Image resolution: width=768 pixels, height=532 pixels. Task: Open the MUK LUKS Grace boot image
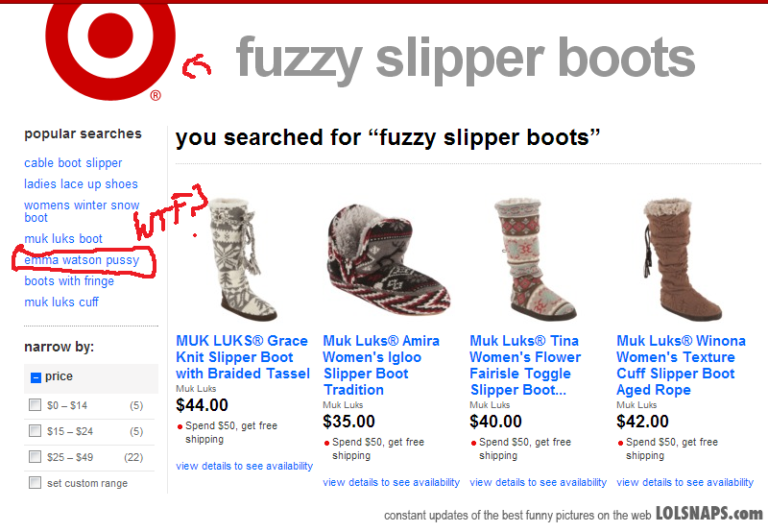pos(241,260)
